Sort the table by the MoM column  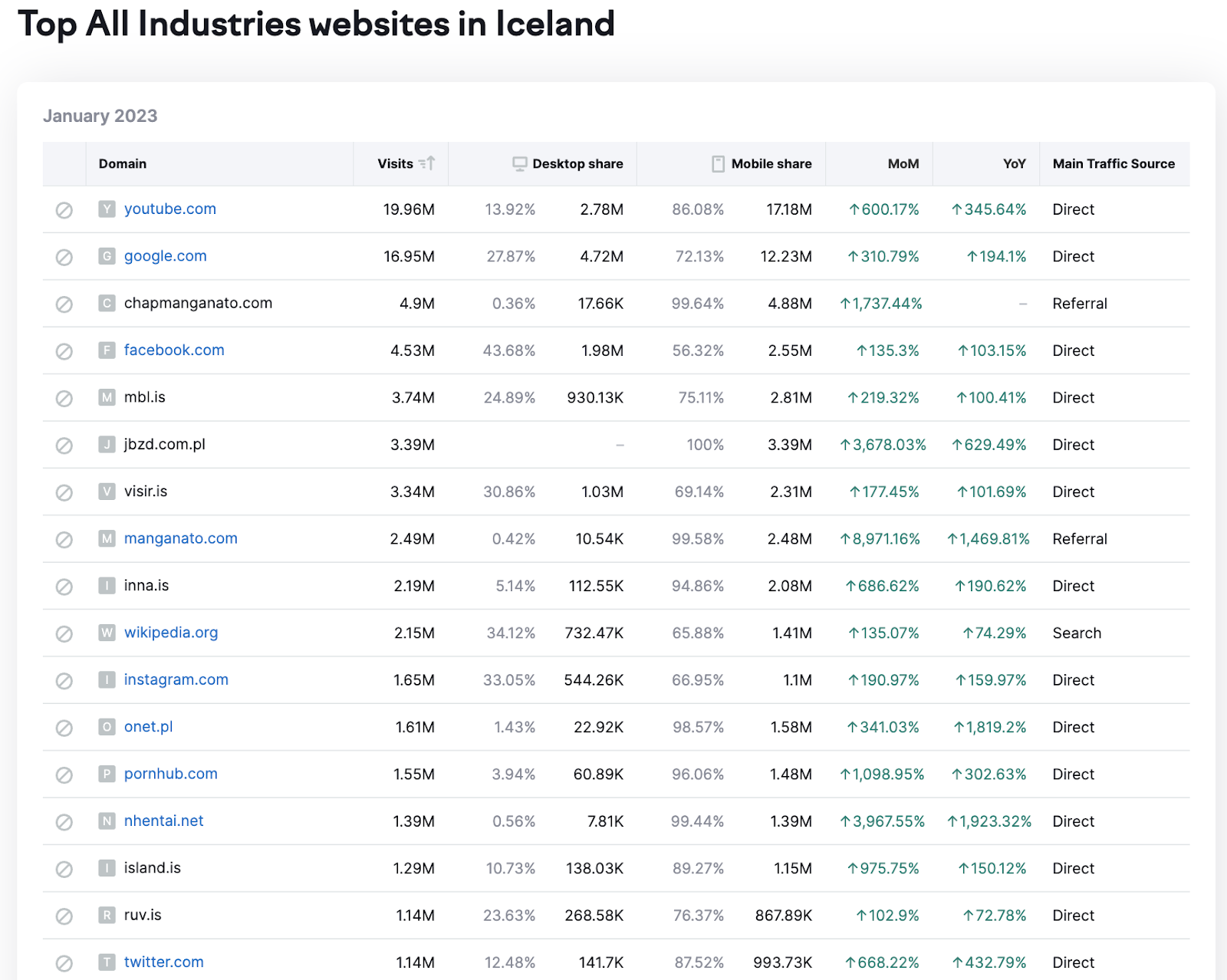coord(903,164)
